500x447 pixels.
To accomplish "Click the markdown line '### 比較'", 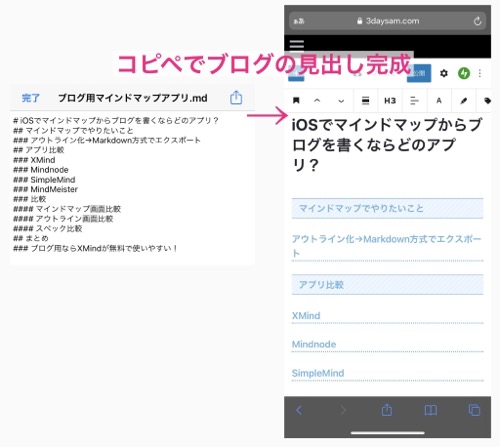I will [x=30, y=199].
